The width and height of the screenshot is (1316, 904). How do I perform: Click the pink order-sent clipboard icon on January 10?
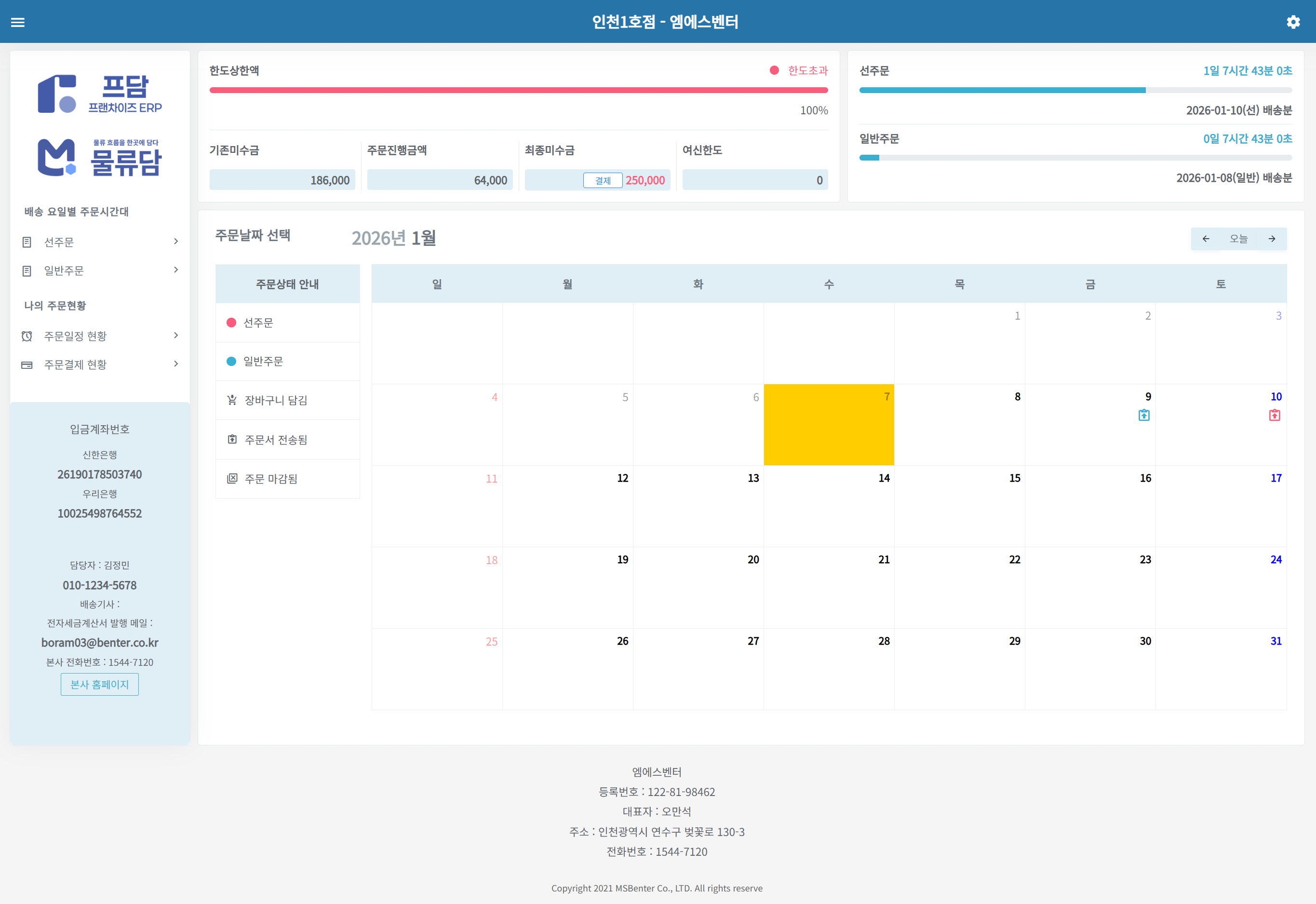coord(1275,415)
